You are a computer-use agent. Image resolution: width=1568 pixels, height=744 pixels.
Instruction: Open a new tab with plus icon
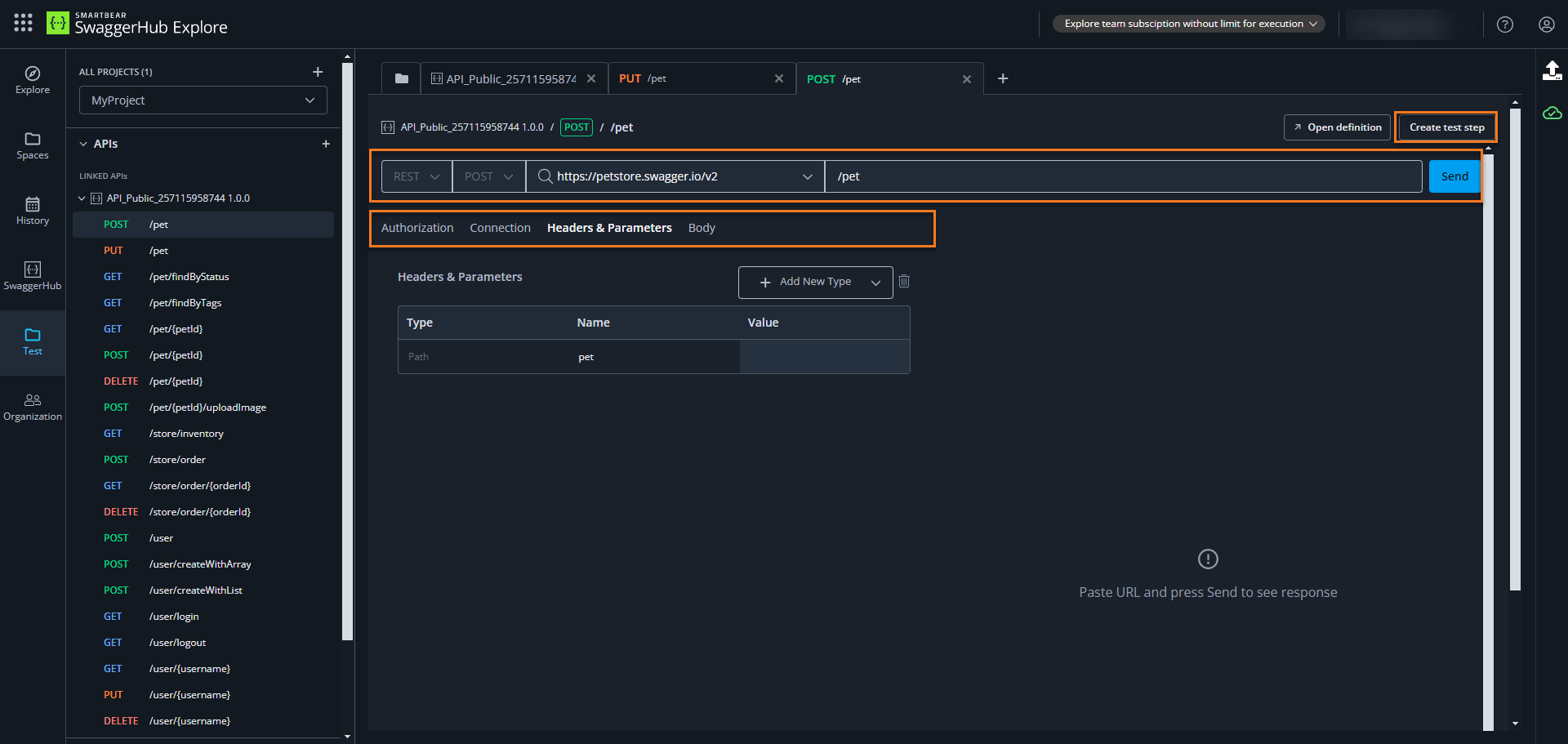click(1003, 78)
